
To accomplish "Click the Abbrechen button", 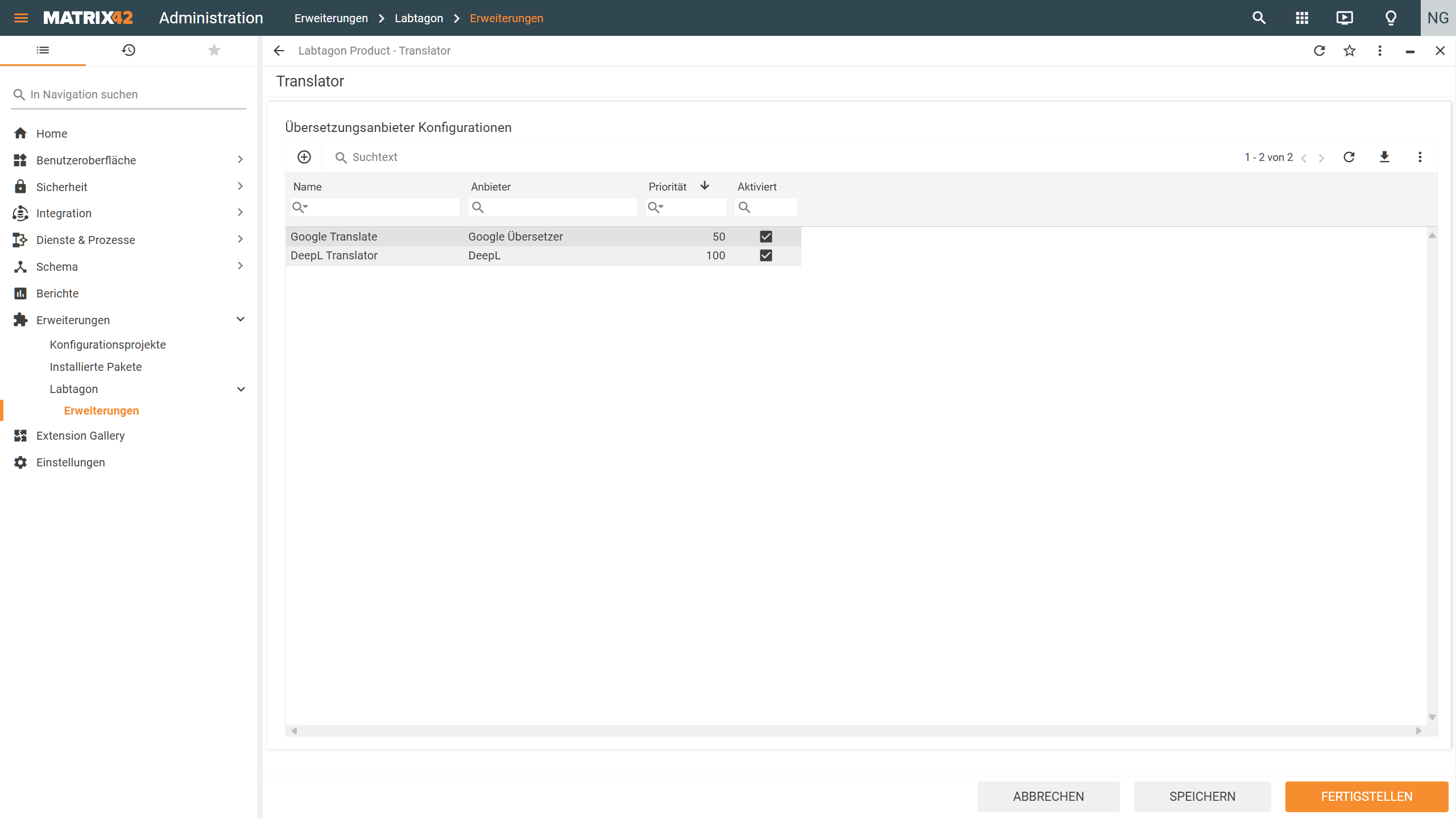I will 1048,796.
